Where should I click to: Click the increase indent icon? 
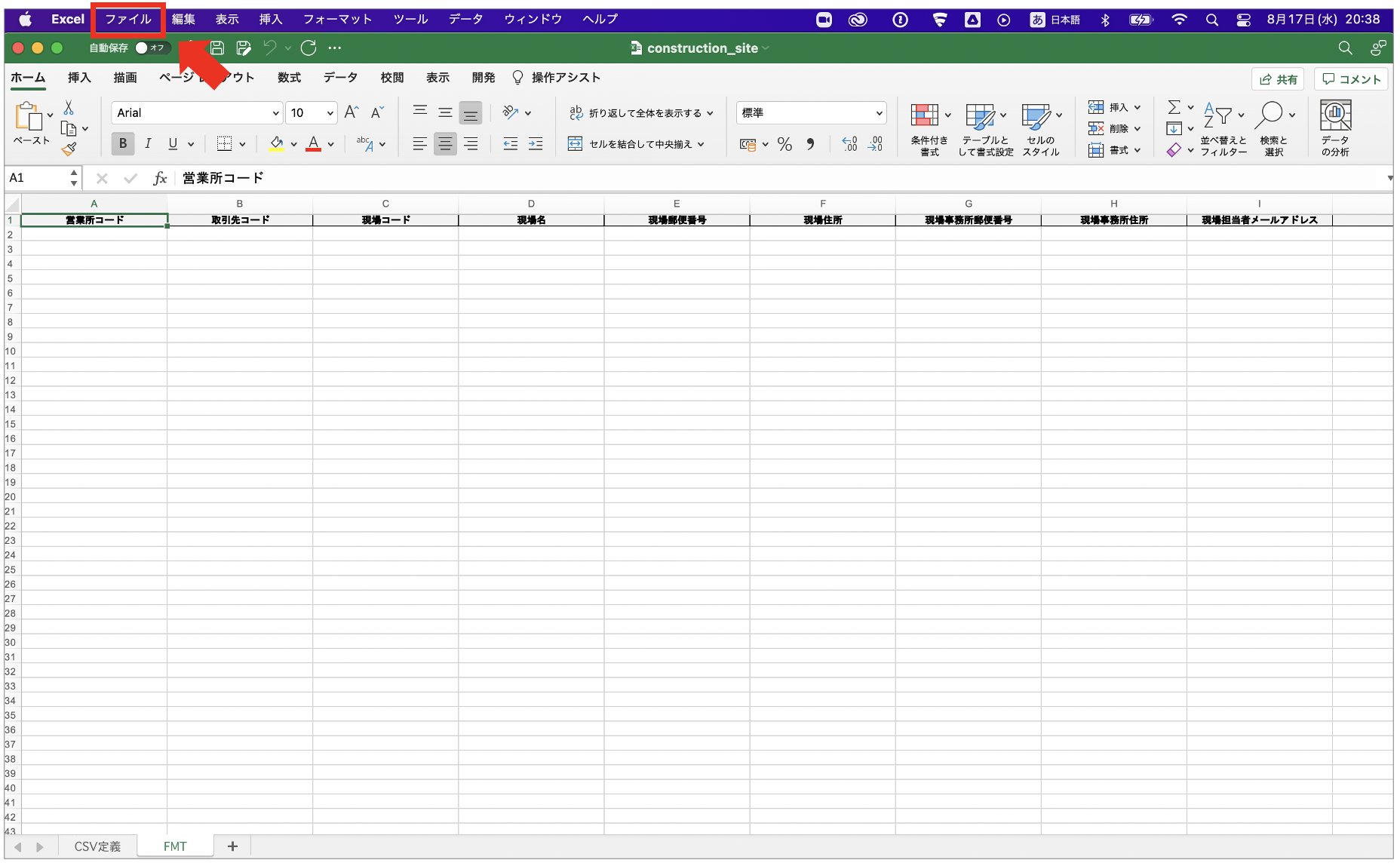pyautogui.click(x=536, y=144)
